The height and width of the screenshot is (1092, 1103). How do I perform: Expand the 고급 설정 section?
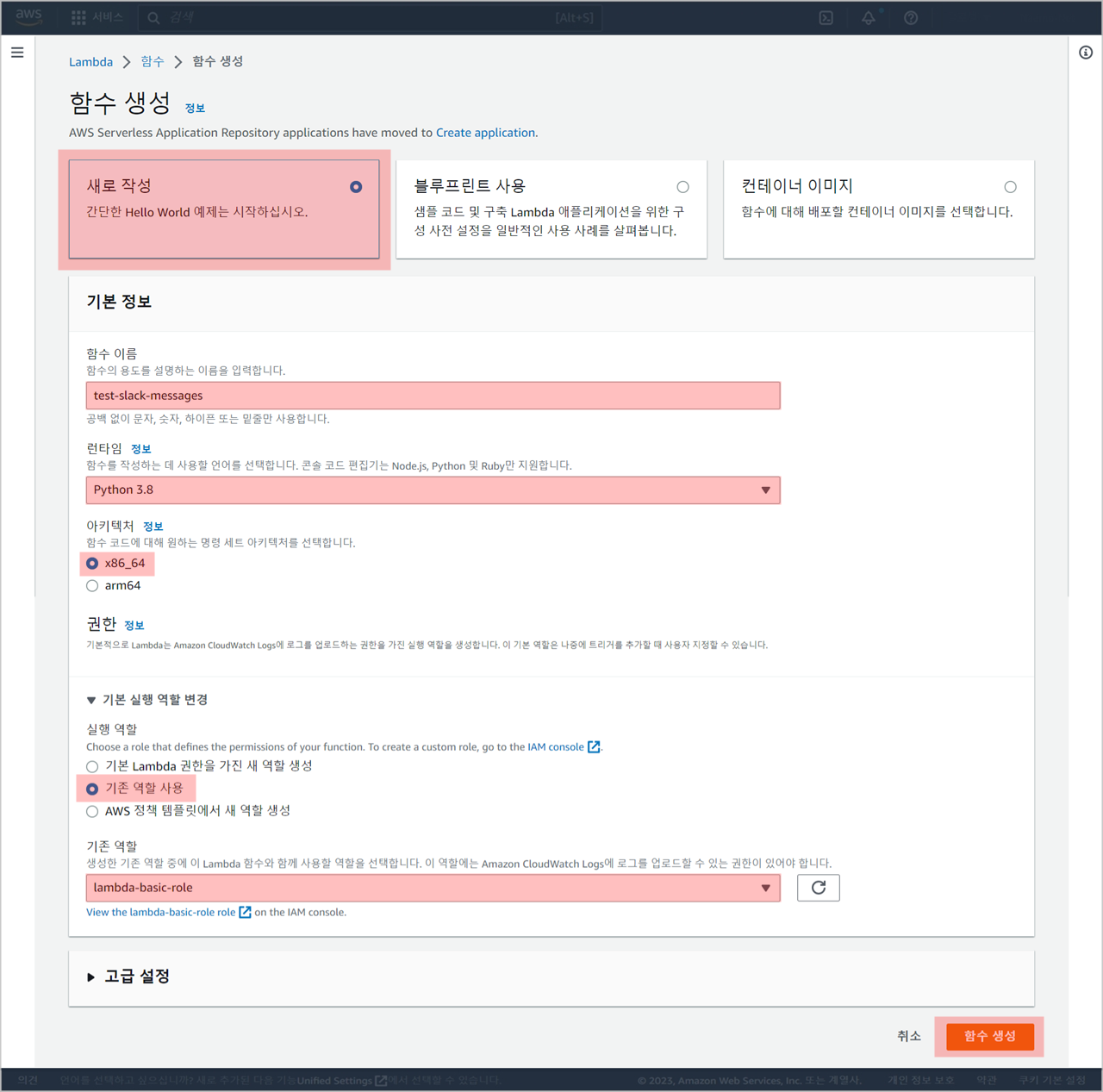click(128, 977)
